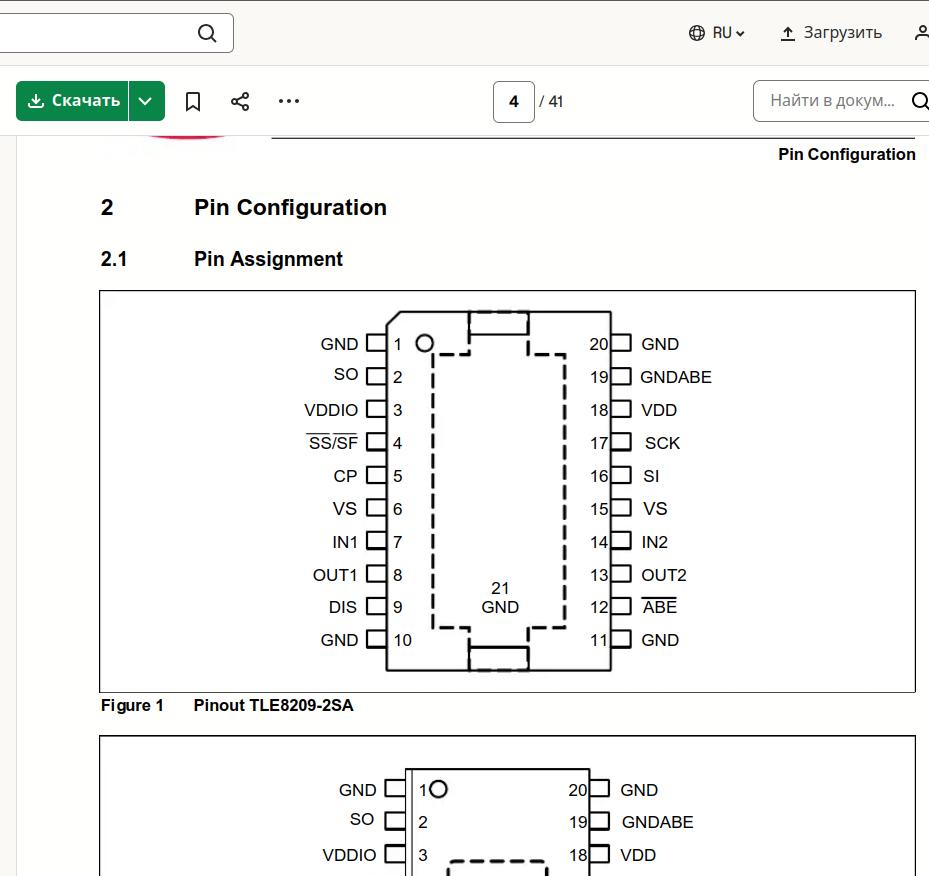Open the user profile icon

click(x=921, y=33)
